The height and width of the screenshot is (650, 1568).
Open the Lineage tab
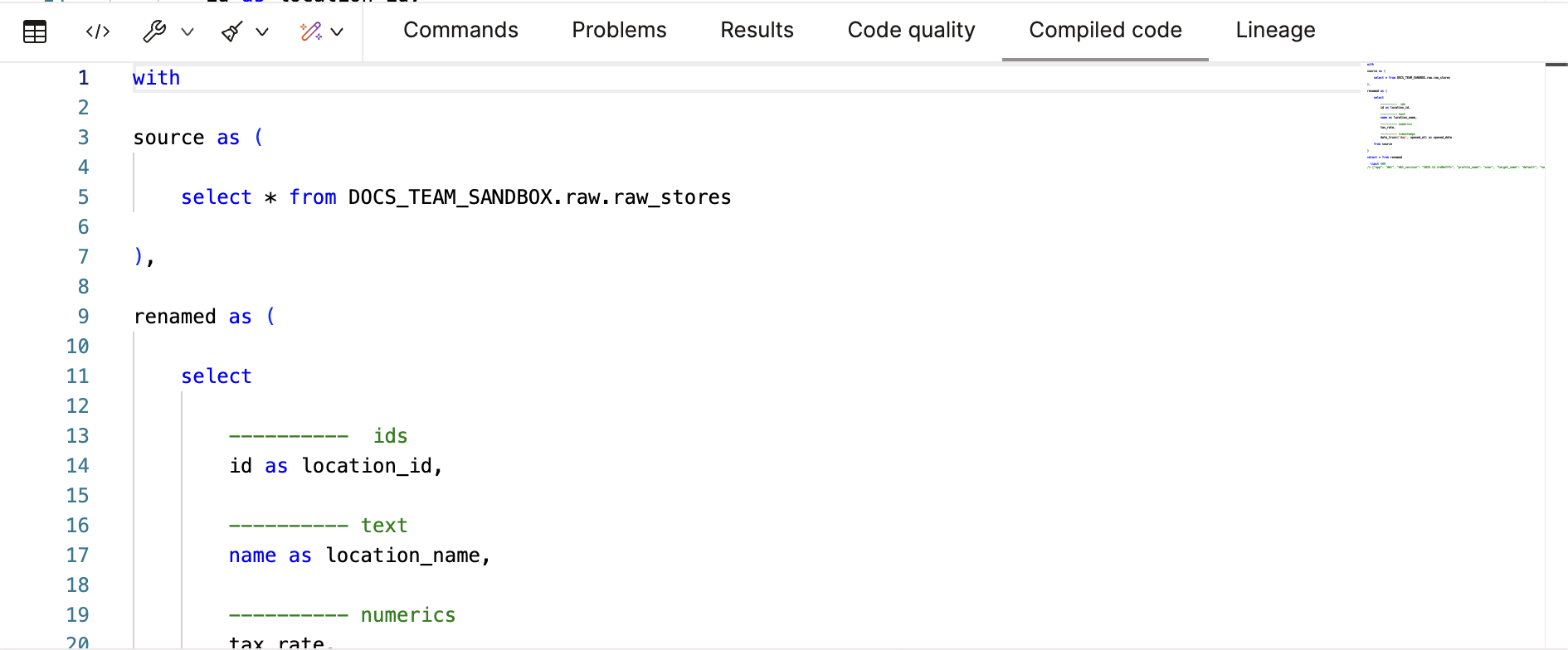click(x=1274, y=30)
